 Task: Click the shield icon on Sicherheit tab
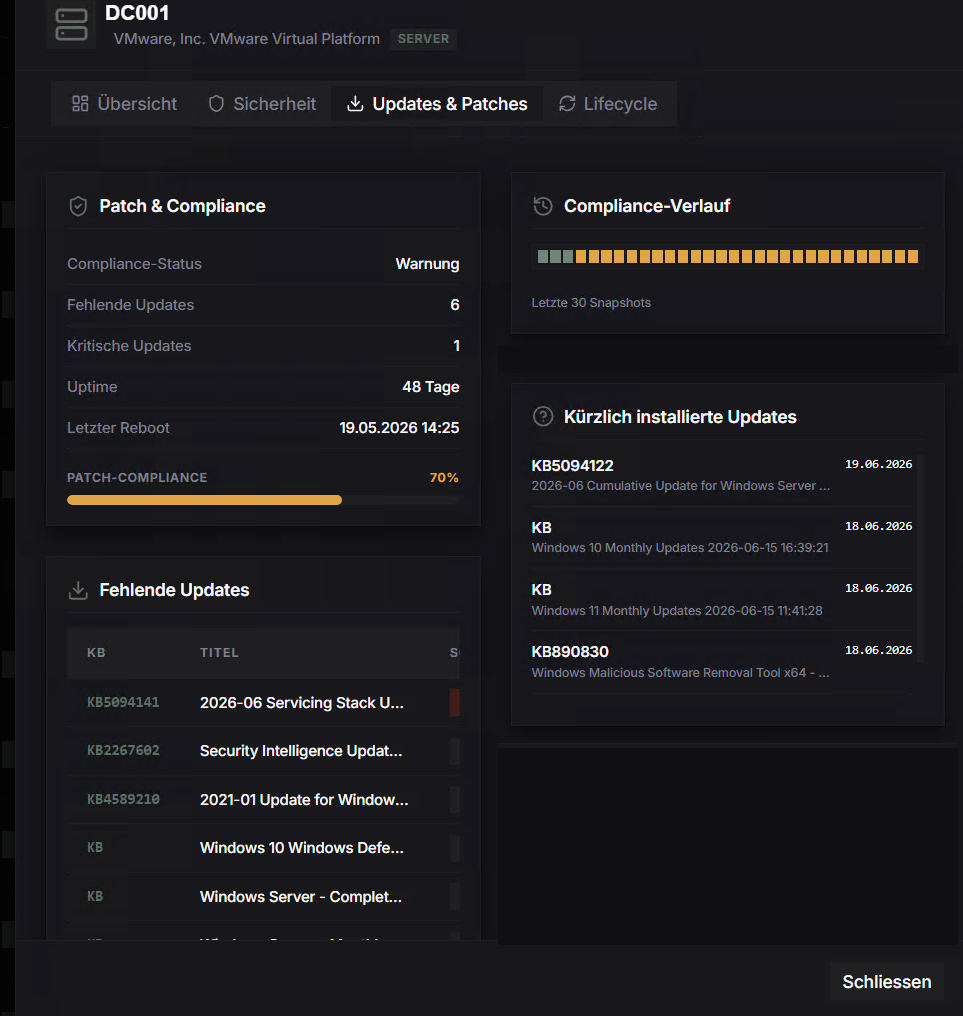click(216, 104)
